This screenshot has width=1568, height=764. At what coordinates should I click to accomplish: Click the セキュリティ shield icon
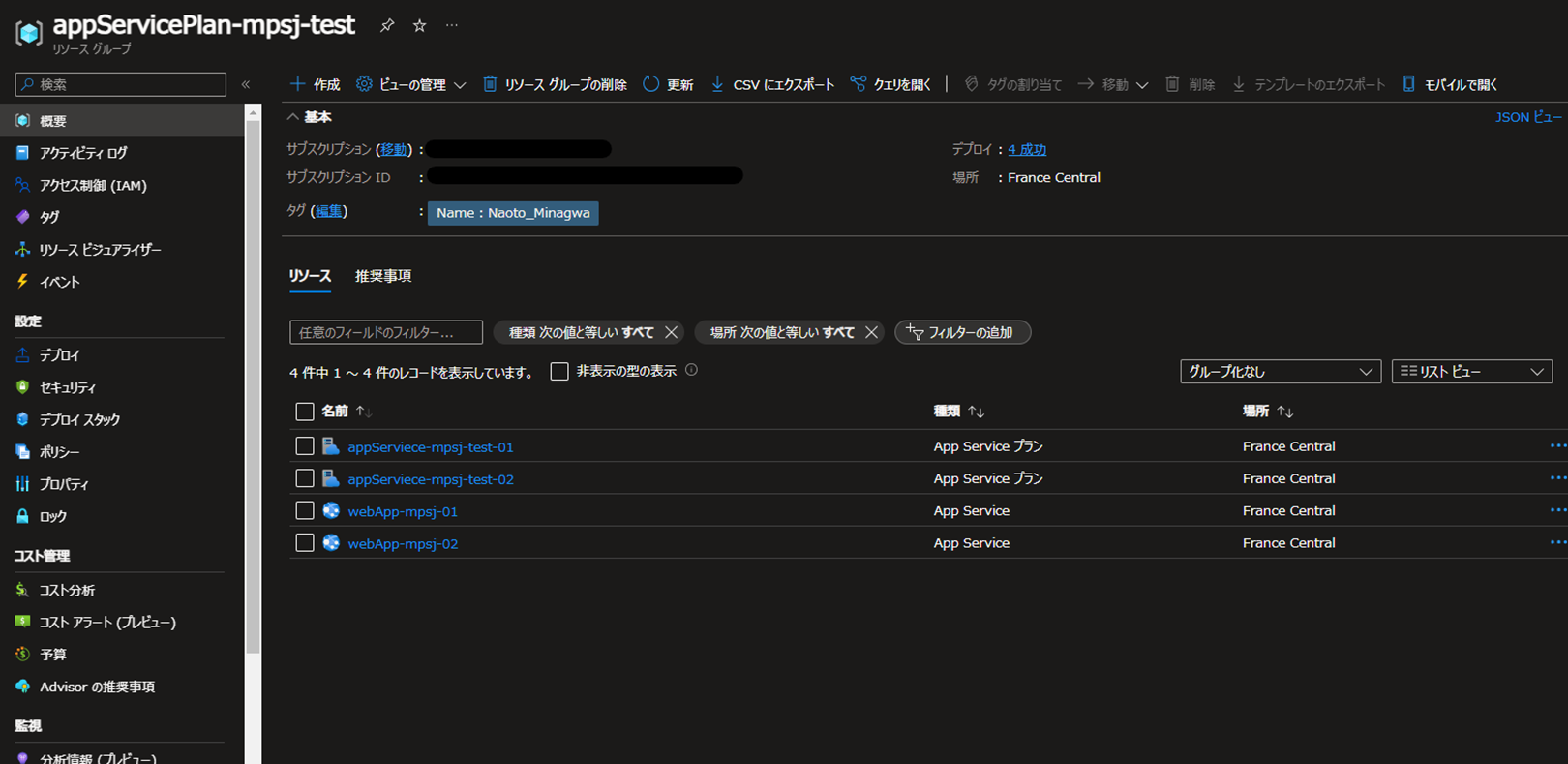pos(22,387)
